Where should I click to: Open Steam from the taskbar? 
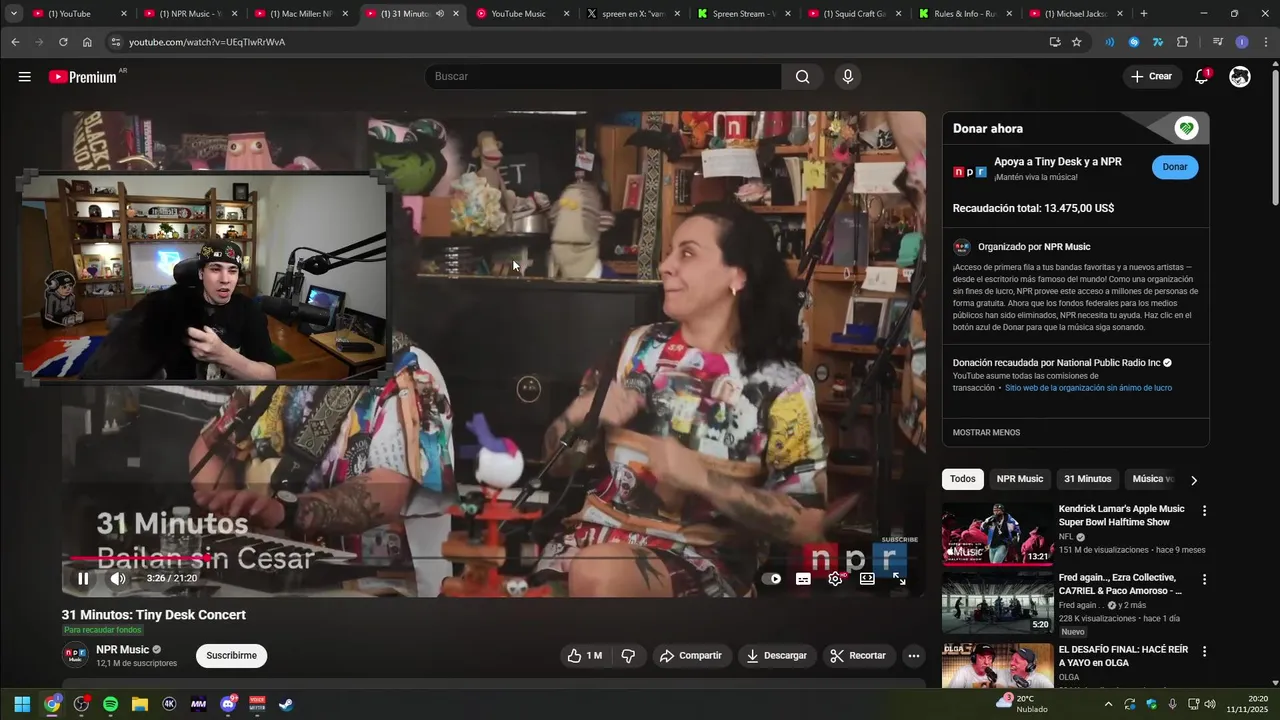tap(285, 704)
